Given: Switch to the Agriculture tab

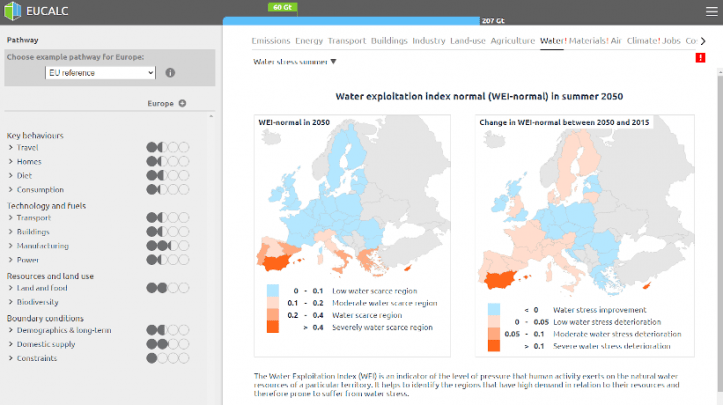Looking at the screenshot, I should pyautogui.click(x=513, y=41).
